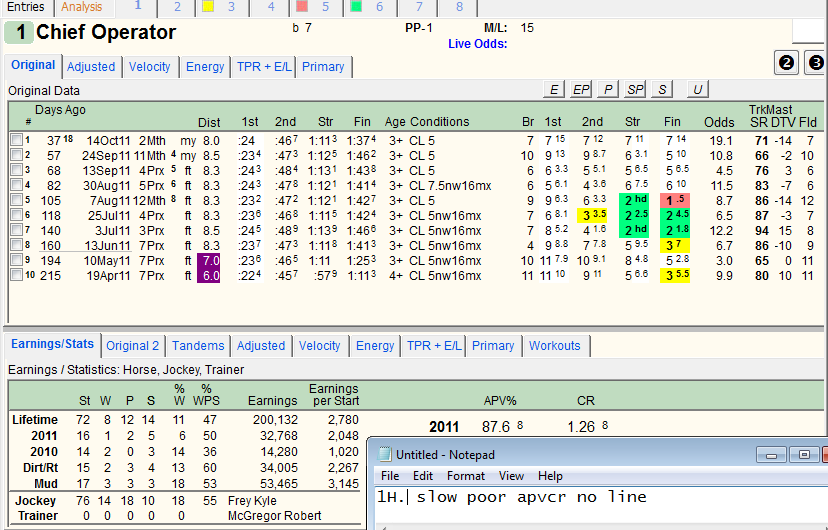Open lower Velocity tab
Viewport: 828px width, 530px height.
319,346
